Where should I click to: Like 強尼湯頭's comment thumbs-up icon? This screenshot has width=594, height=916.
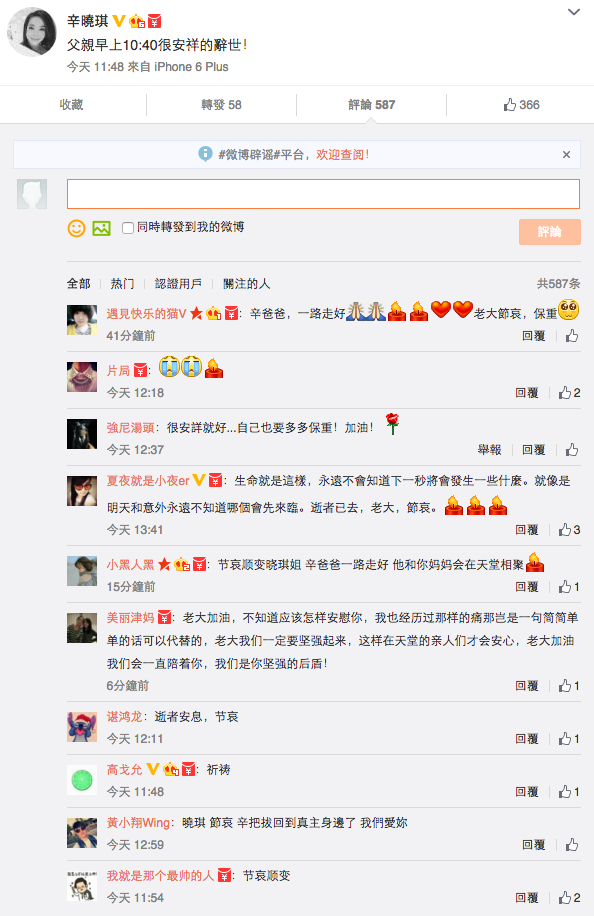pos(572,450)
